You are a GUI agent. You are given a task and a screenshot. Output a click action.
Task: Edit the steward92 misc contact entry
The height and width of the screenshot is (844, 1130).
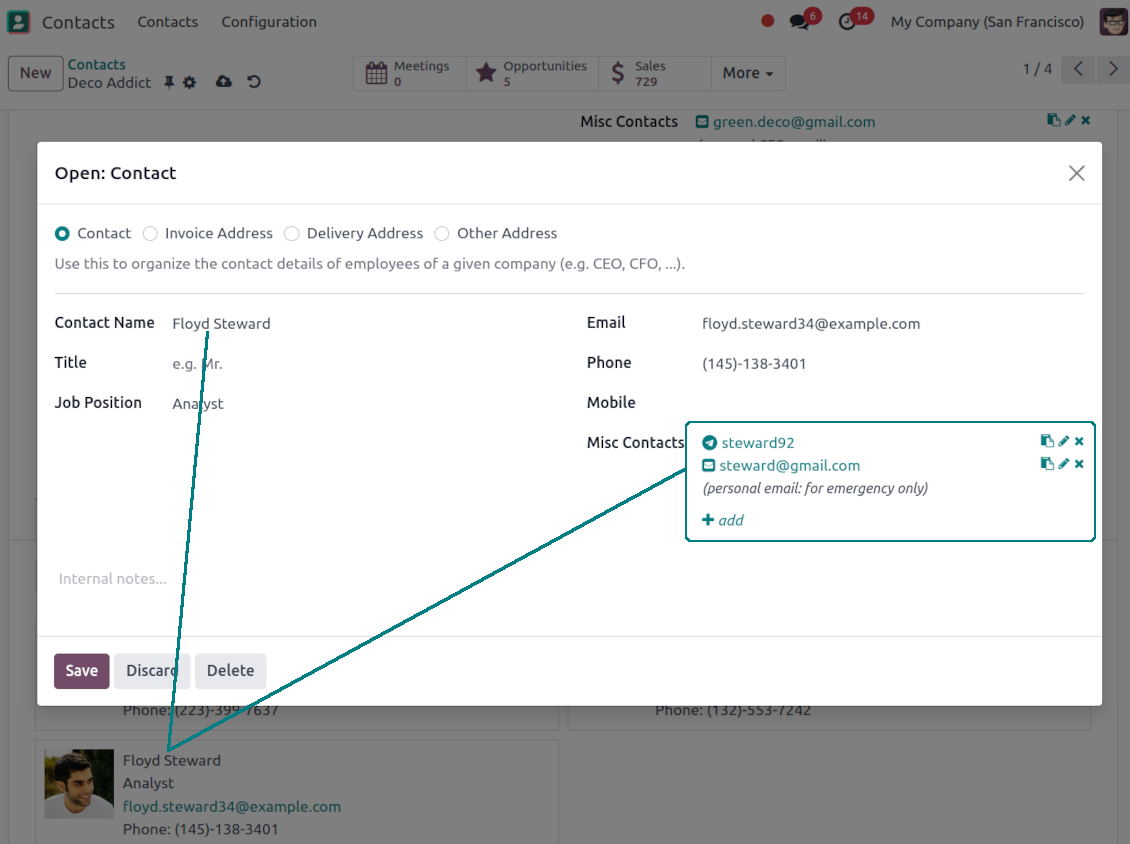[1064, 441]
